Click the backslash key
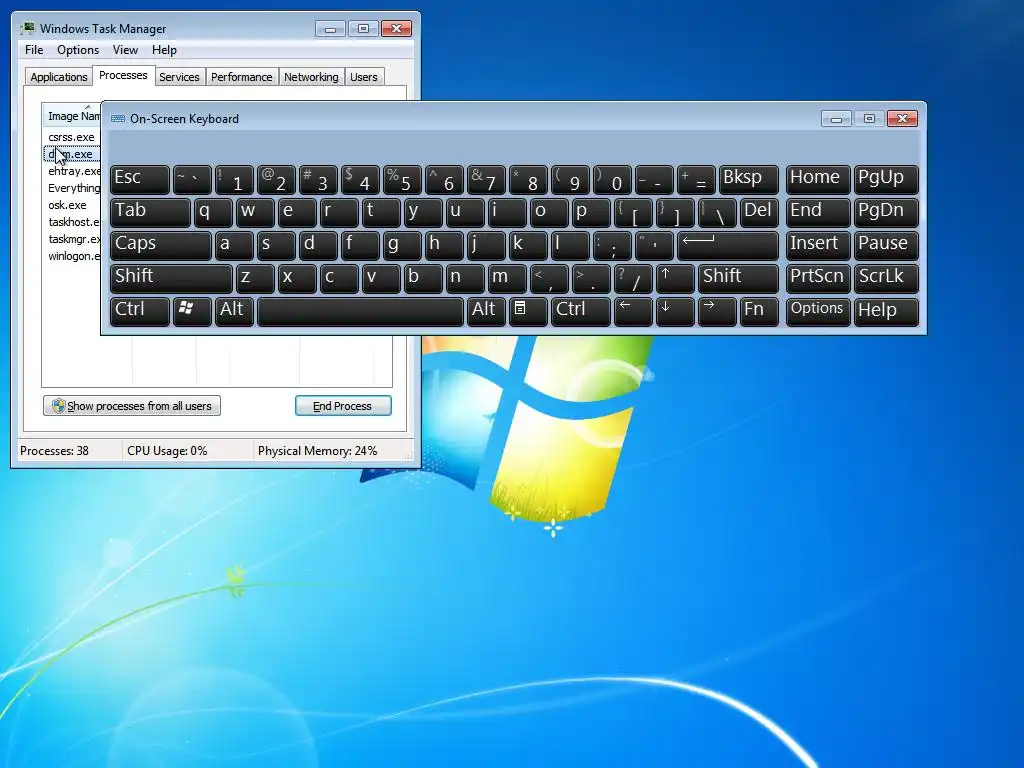 coord(717,212)
